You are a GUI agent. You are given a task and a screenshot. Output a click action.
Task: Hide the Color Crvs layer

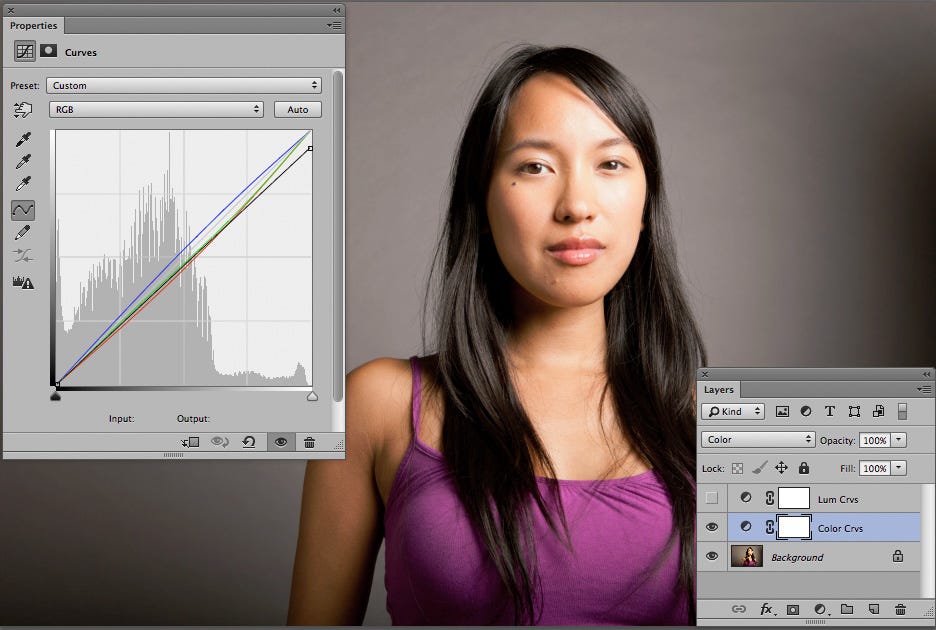712,527
